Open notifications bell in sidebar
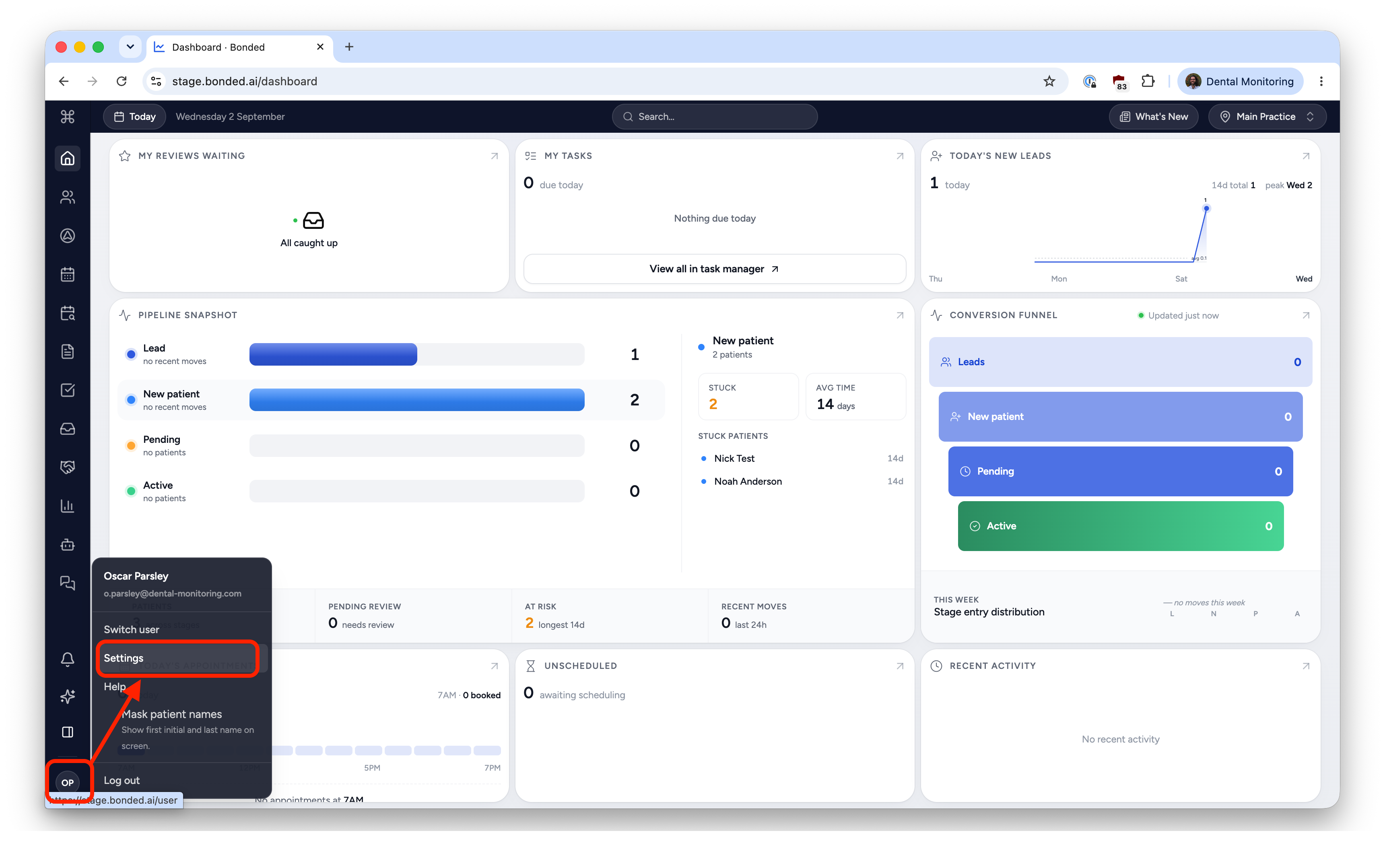 [x=68, y=659]
